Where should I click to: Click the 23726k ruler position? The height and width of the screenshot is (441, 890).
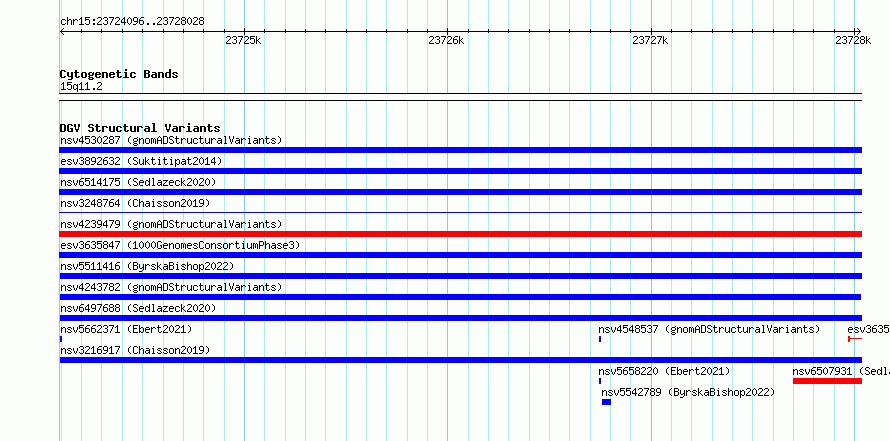[447, 40]
